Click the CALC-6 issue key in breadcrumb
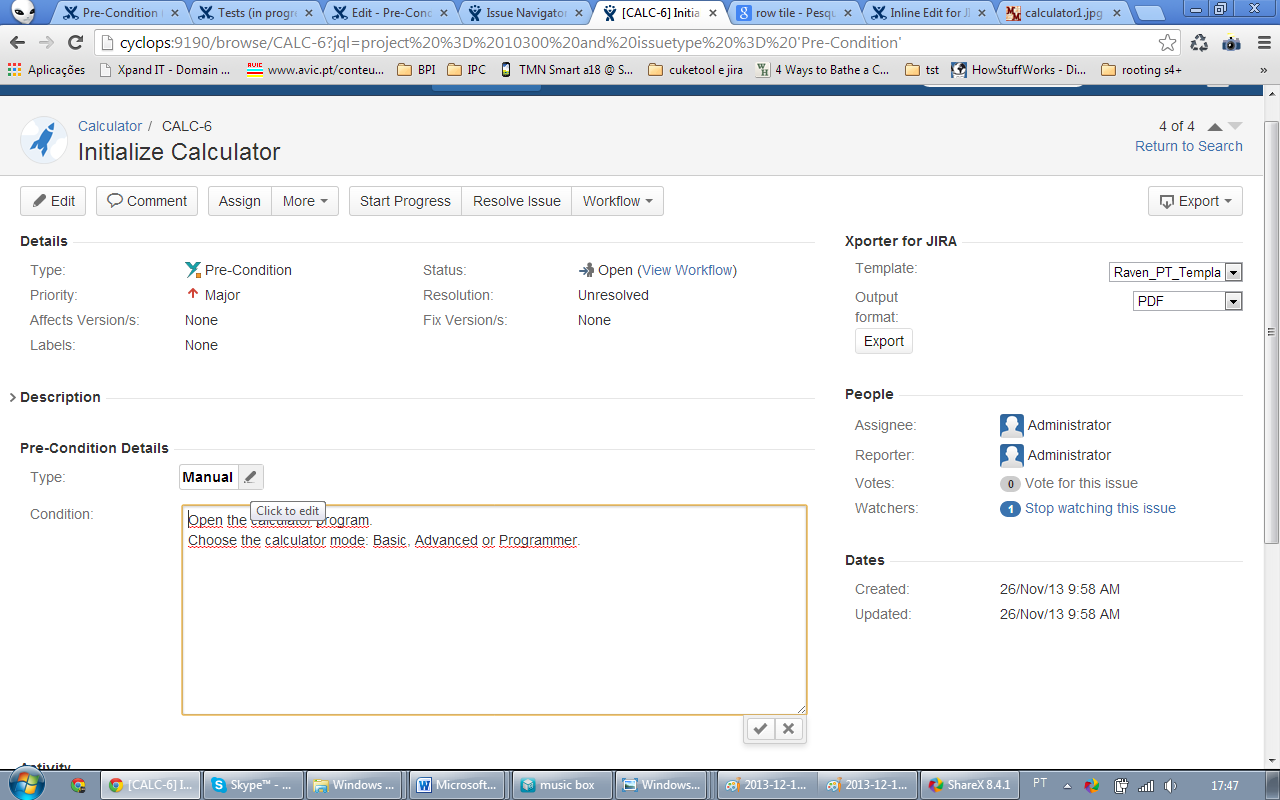1280x800 pixels. (187, 126)
